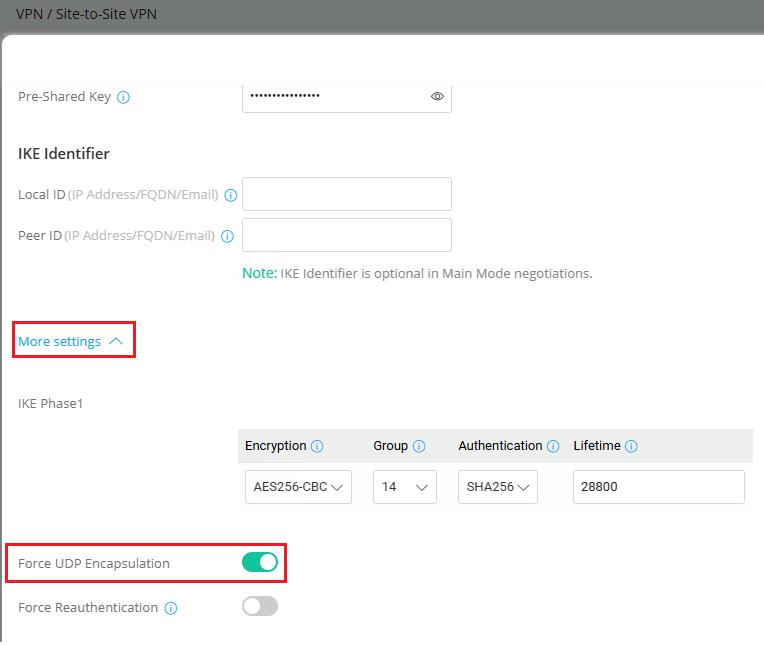Click info icon next to Encryption header
Image resolution: width=764 pixels, height=645 pixels.
coord(317,446)
